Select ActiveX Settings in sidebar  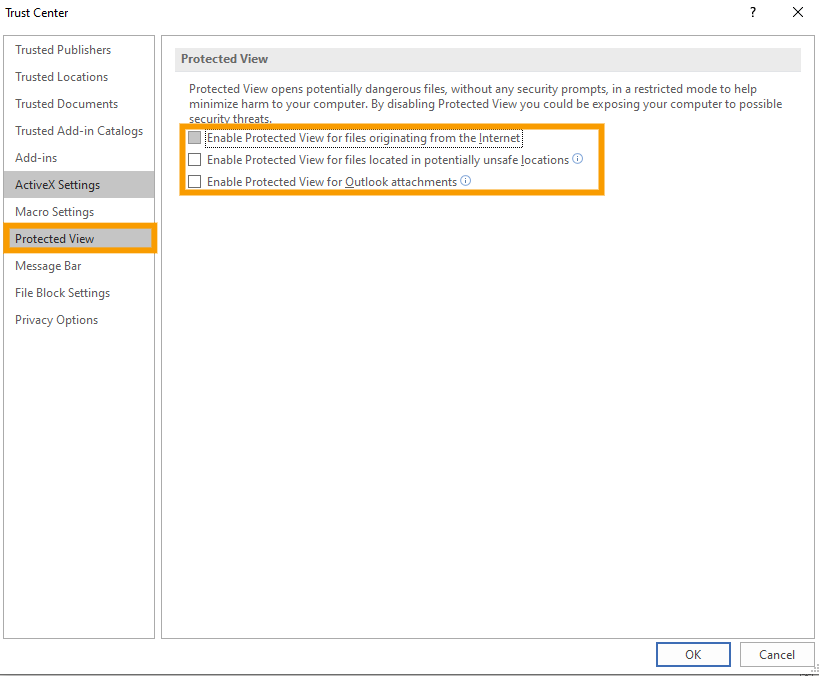[57, 185]
